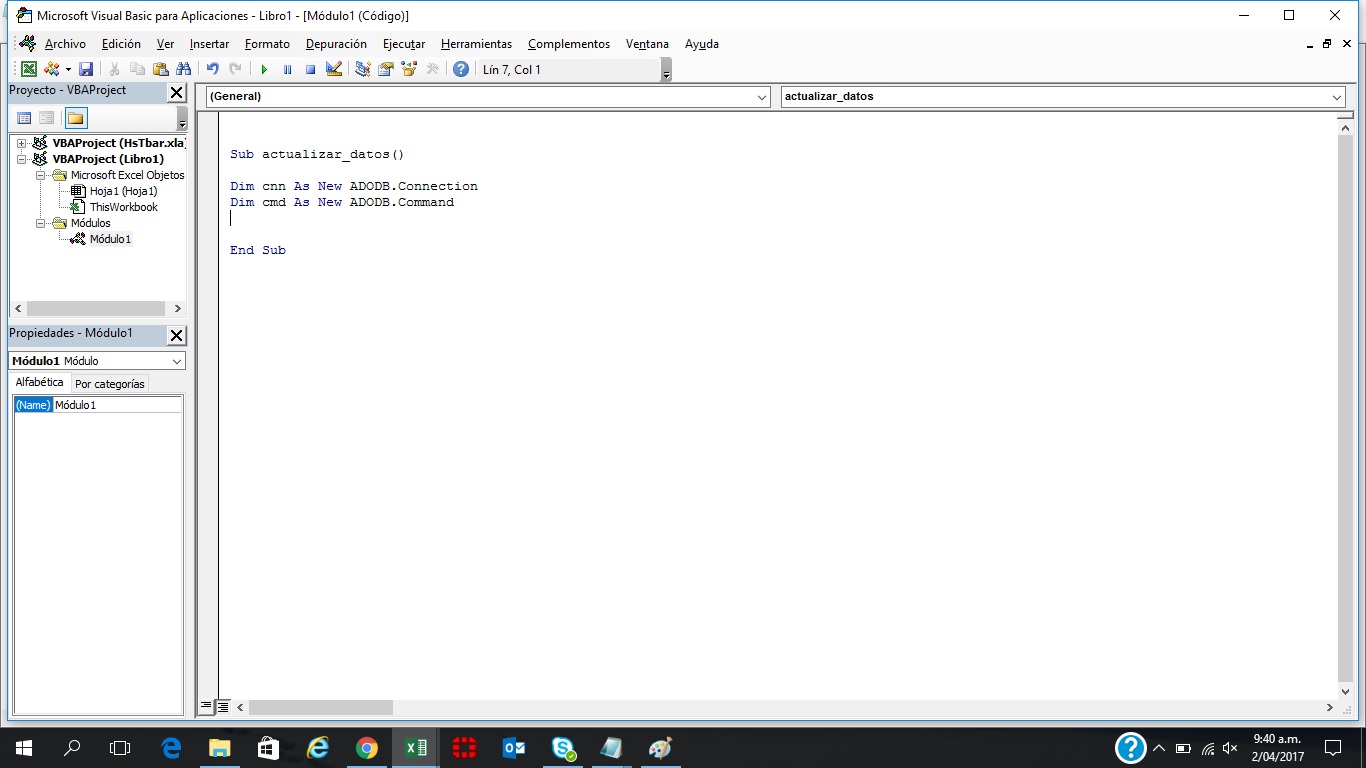
Task: Stop execution using the Reset icon
Action: click(311, 68)
